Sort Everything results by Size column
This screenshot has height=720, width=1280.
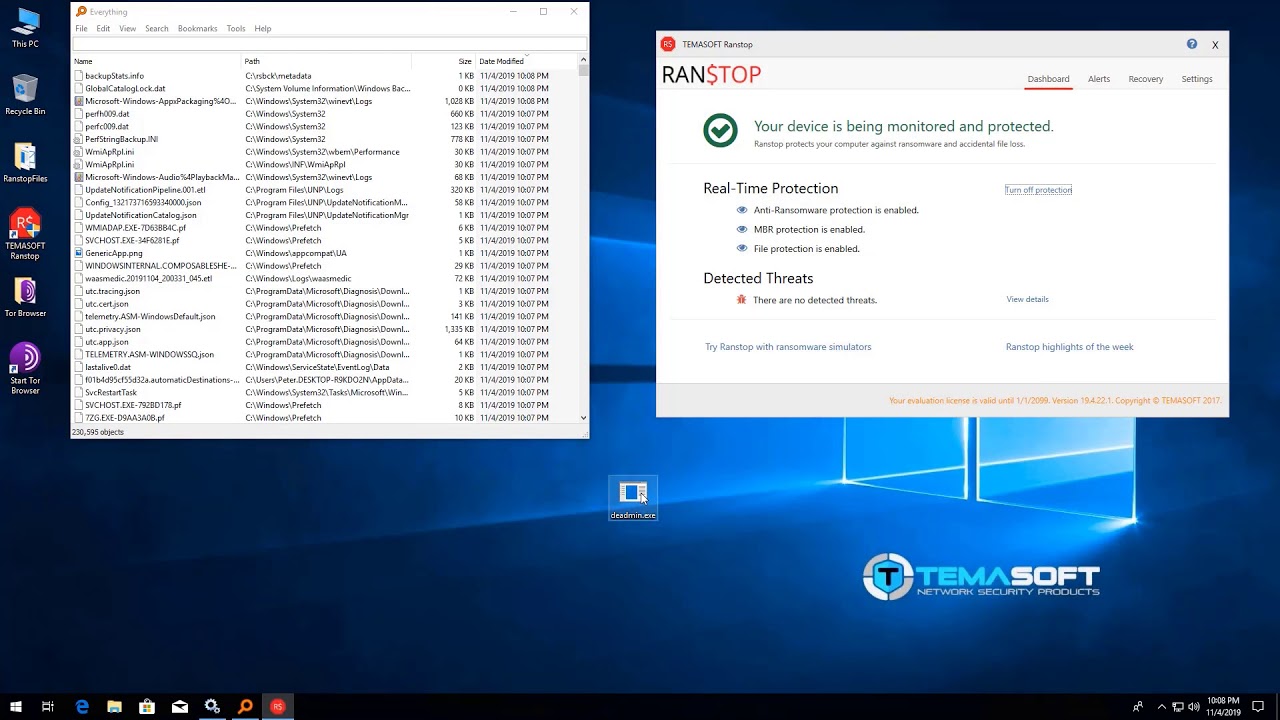point(443,61)
